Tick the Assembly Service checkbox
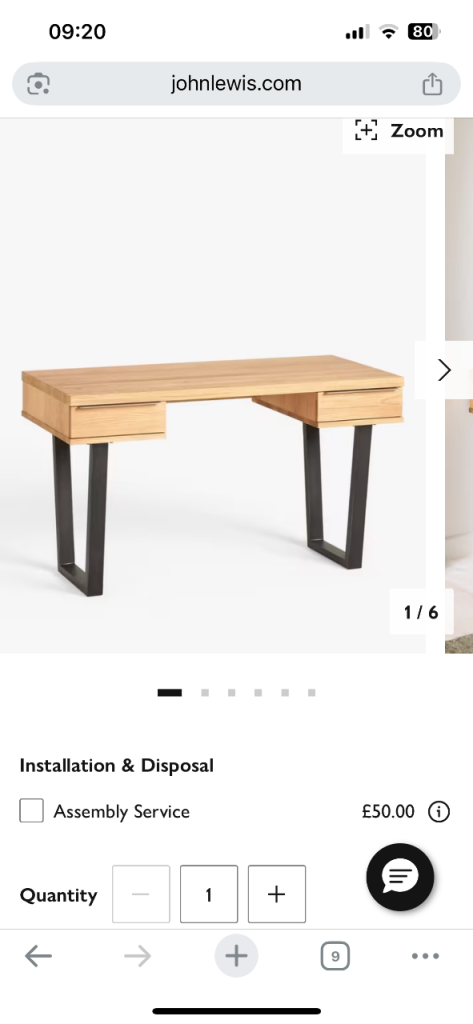 point(31,810)
